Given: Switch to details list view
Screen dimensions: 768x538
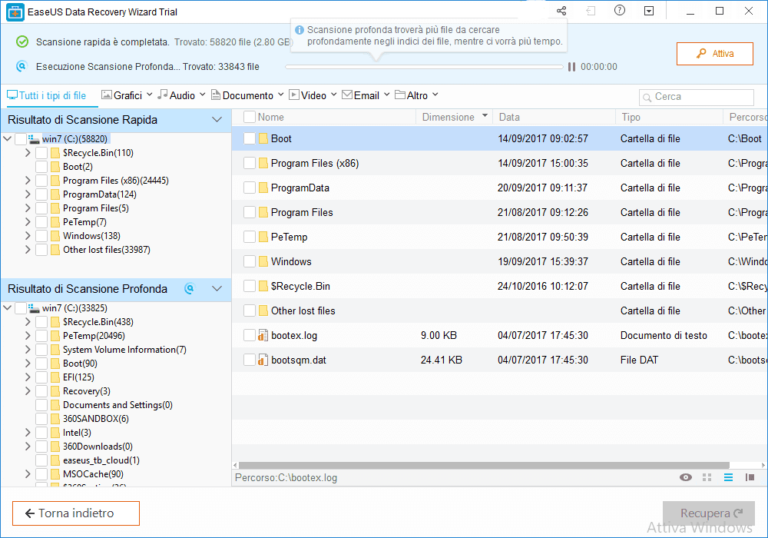Looking at the screenshot, I should (x=728, y=478).
